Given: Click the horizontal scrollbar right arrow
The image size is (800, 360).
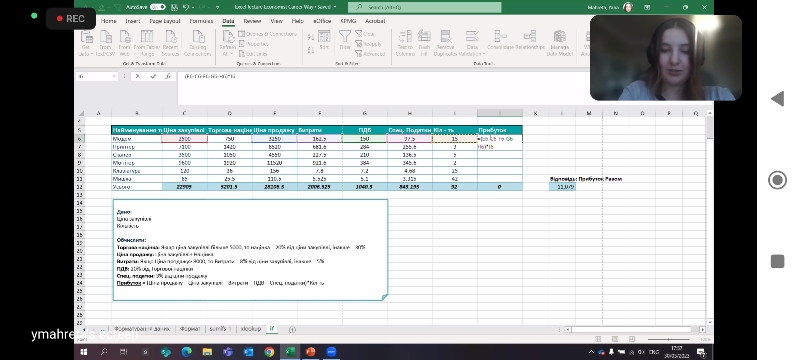Looking at the screenshot, I should tap(702, 329).
